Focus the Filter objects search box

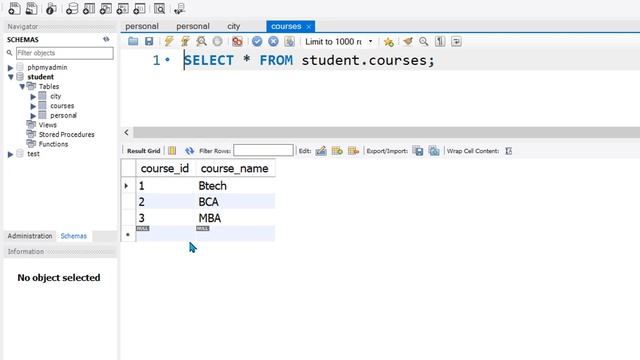click(64, 53)
